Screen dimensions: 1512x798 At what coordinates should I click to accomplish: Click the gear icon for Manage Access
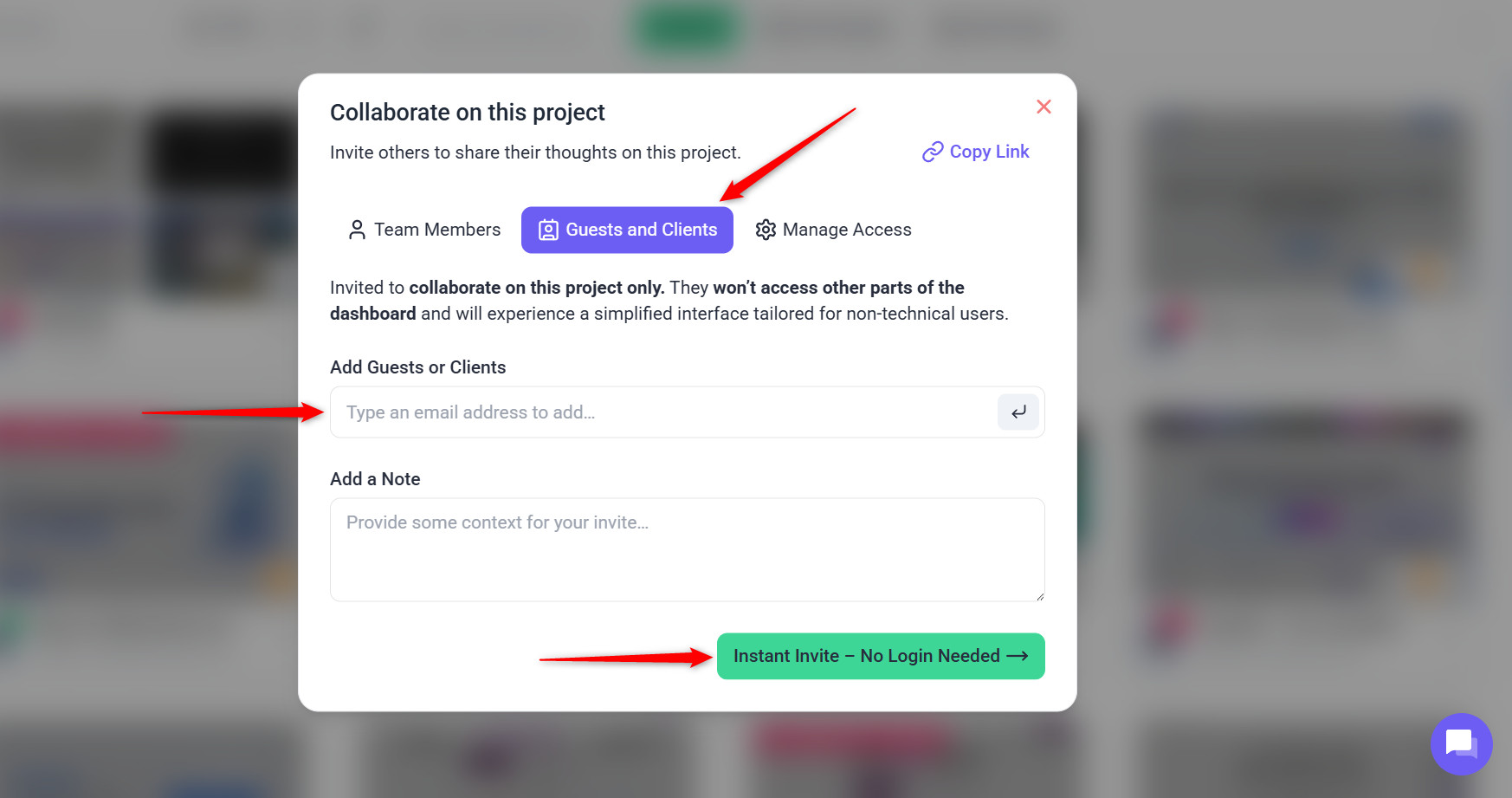(766, 230)
